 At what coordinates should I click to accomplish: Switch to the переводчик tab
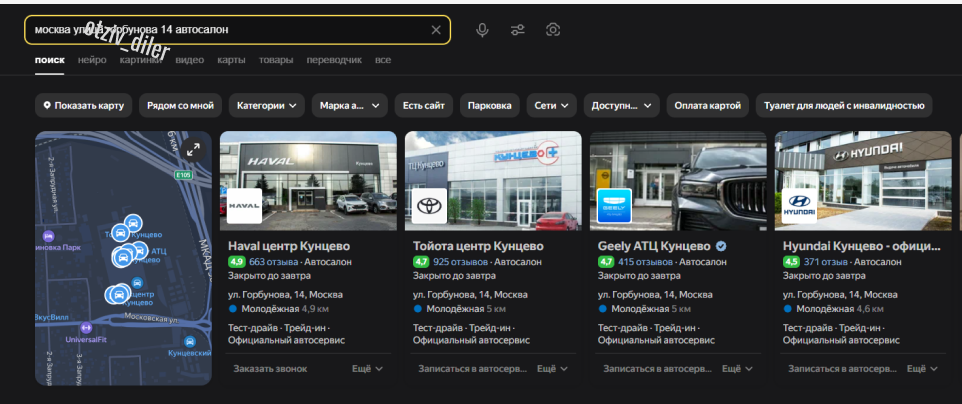pos(334,60)
